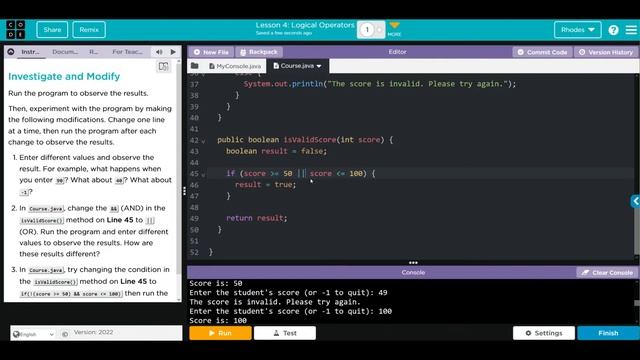Switch to the Instructions tab
Screen dimensions: 640x360
pos(30,52)
